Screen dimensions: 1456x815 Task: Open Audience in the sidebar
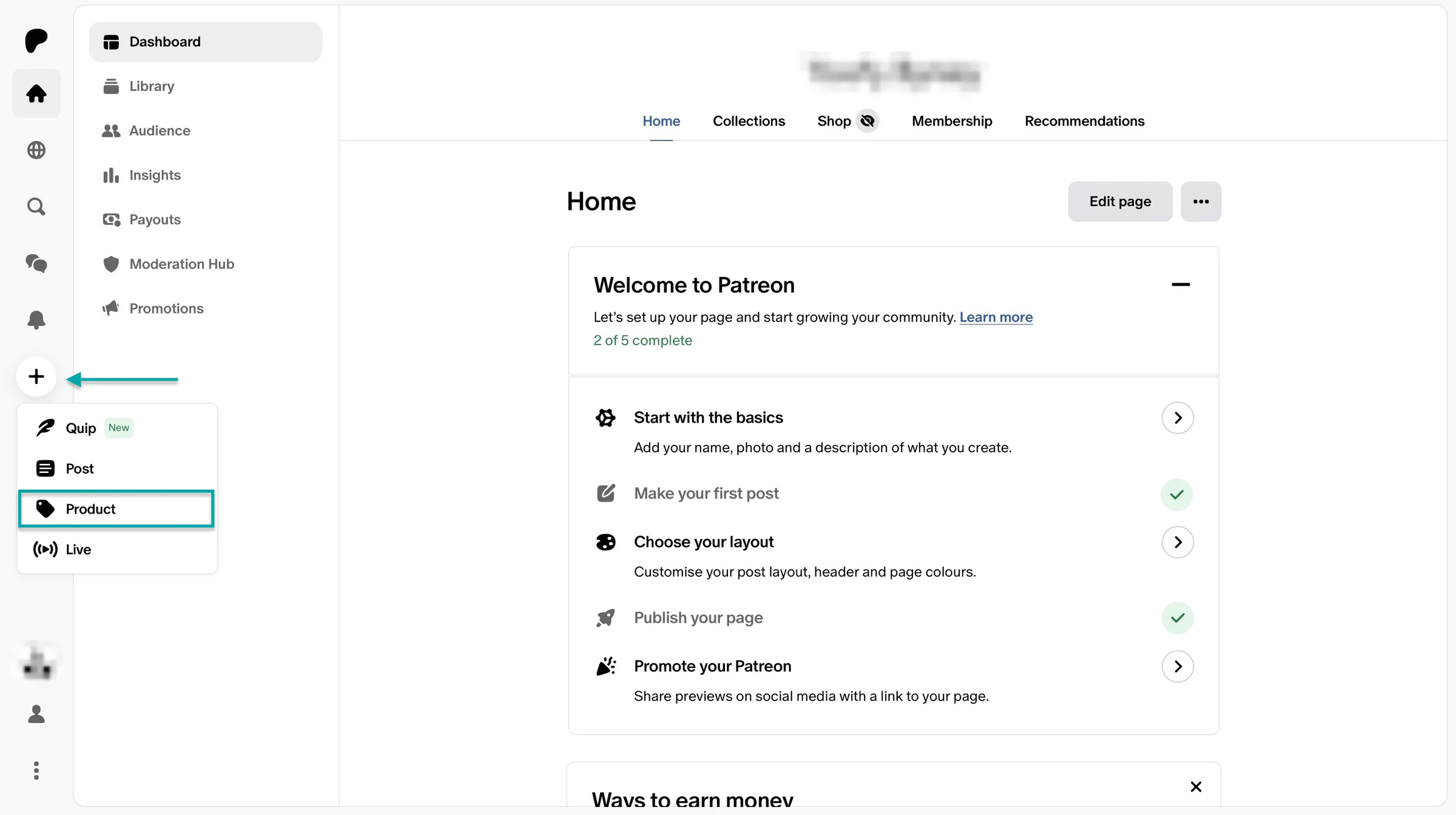click(206, 130)
